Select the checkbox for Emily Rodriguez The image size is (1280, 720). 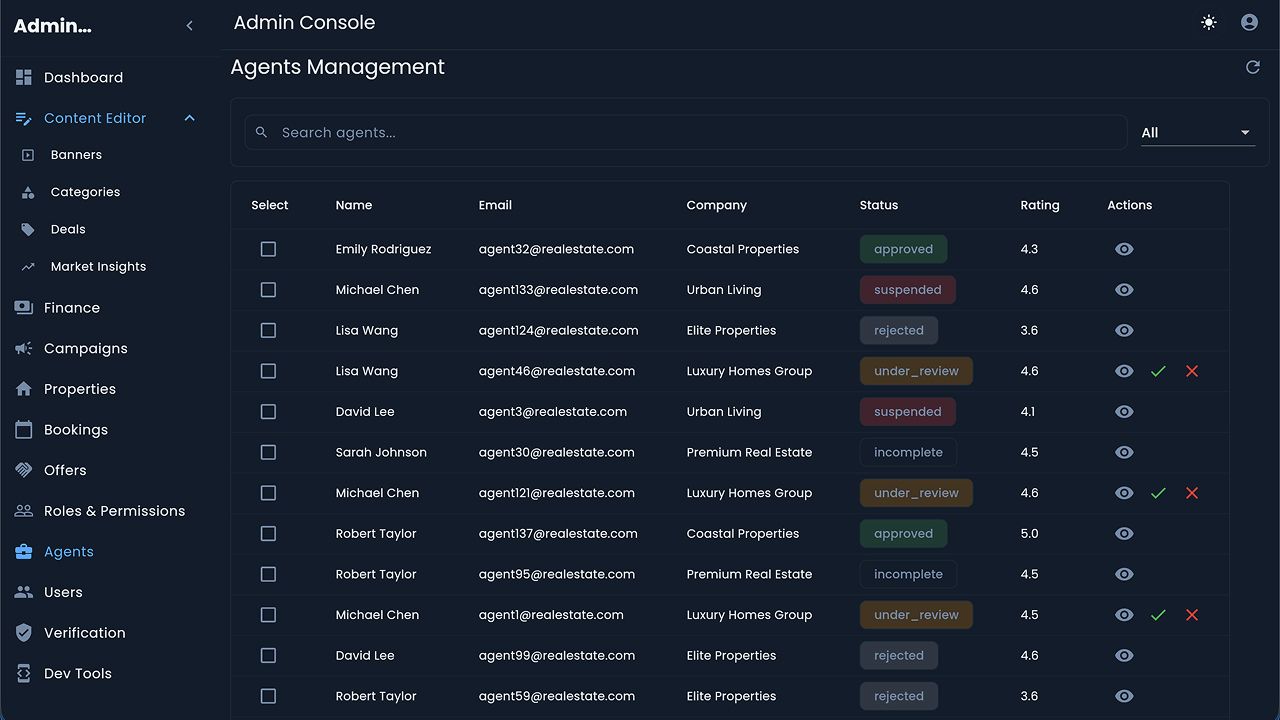coord(268,249)
